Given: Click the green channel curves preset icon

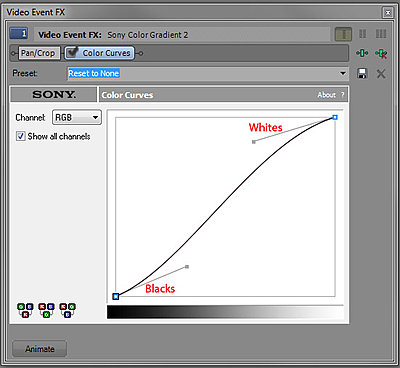Looking at the screenshot, I should click(46, 310).
